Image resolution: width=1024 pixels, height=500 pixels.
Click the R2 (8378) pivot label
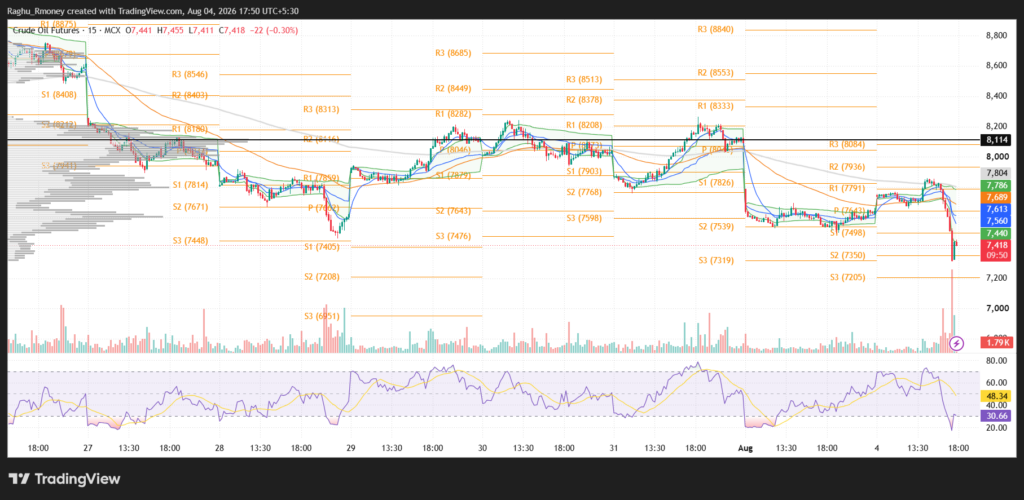585,99
